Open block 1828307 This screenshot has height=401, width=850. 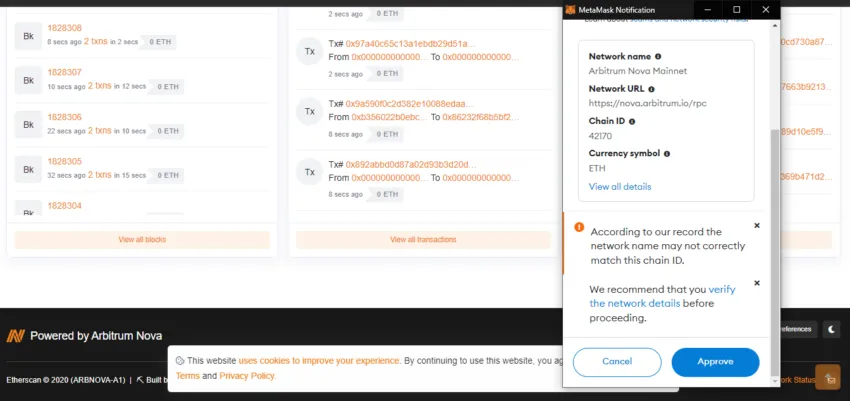(65, 73)
